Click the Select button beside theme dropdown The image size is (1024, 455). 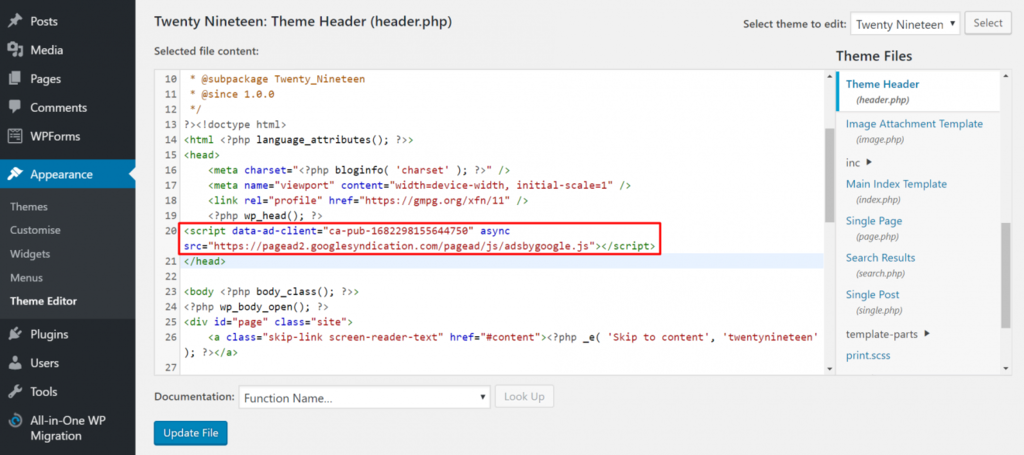click(987, 23)
